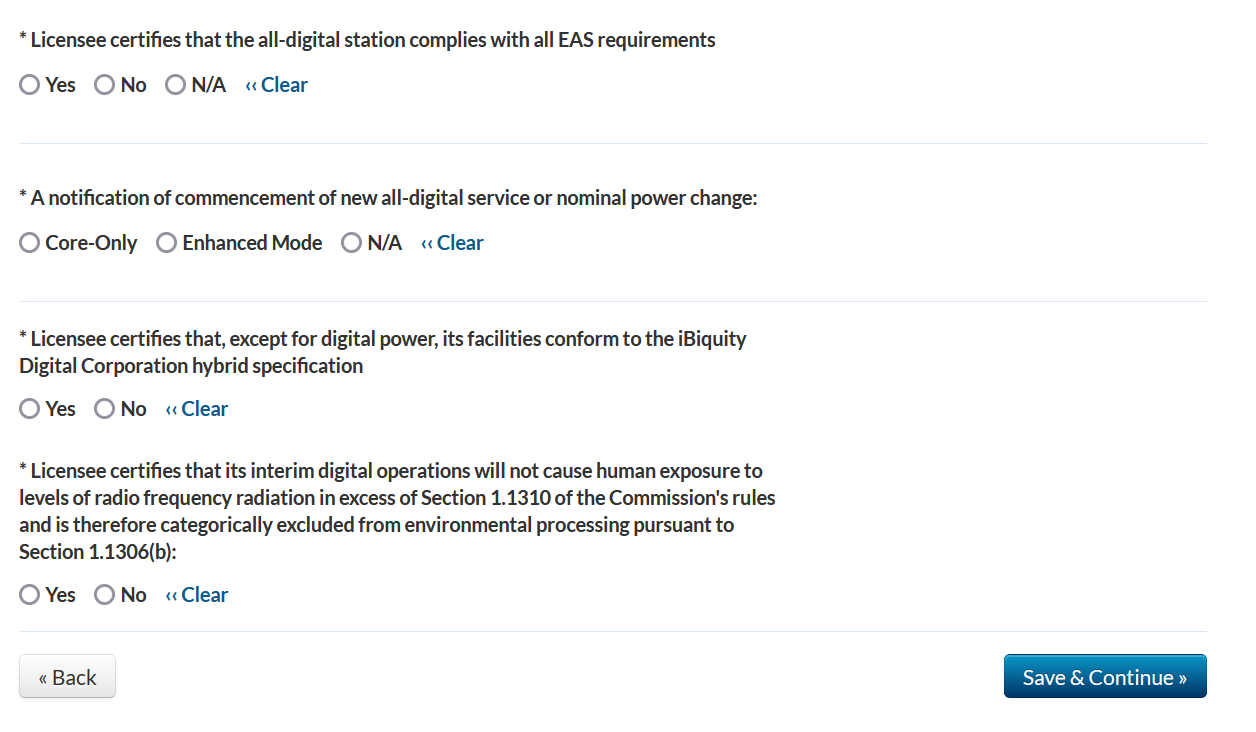
Task: Click the Back button
Action: (x=67, y=677)
